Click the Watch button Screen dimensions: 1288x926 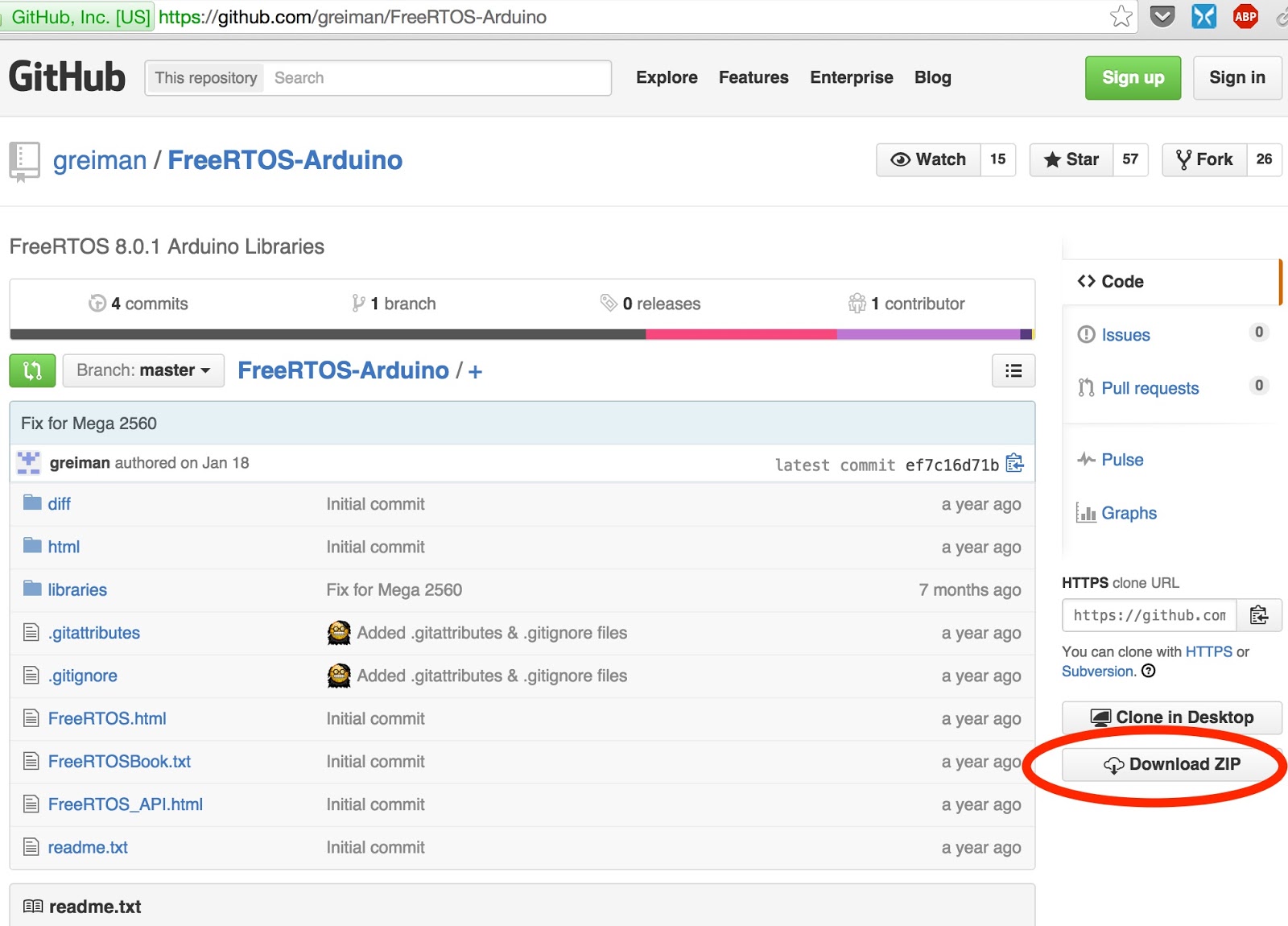point(928,159)
